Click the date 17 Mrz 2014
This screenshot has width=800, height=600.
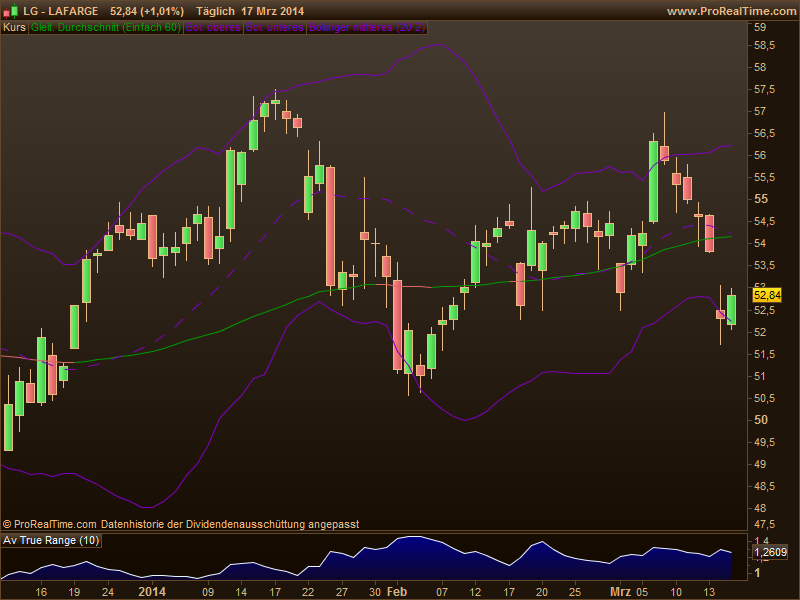(x=272, y=11)
